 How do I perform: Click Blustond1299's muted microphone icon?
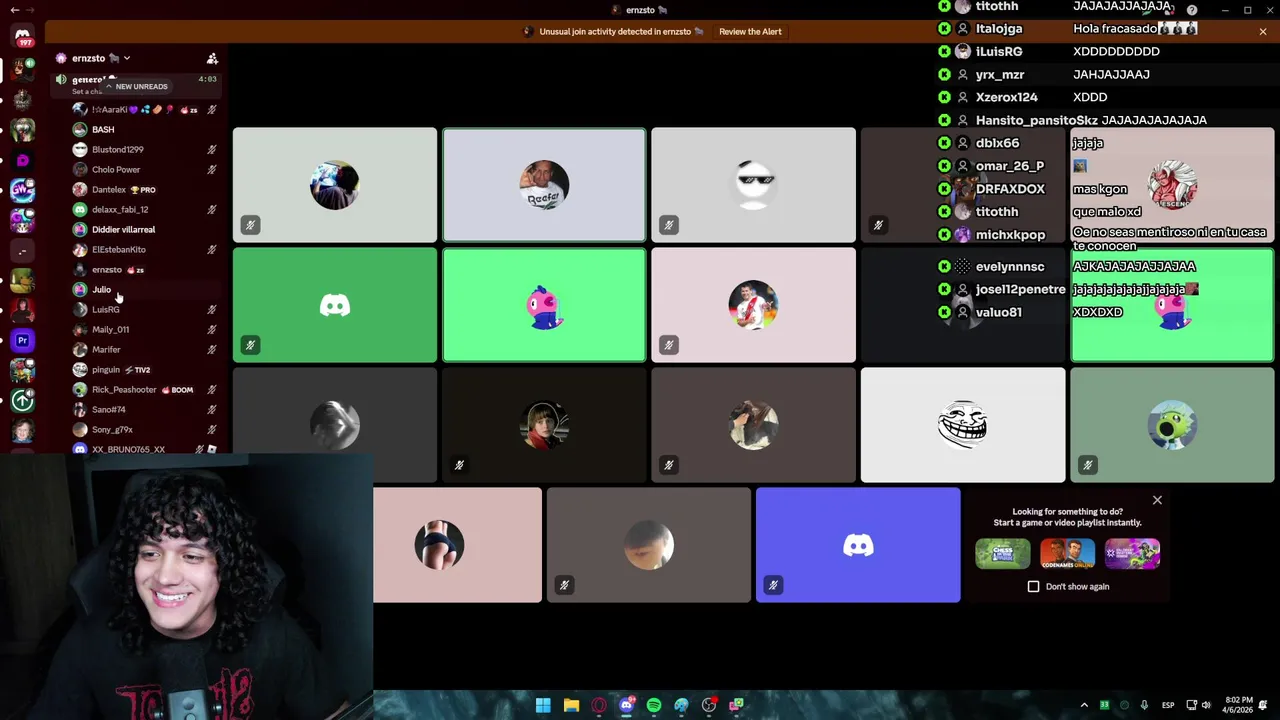[x=212, y=150]
